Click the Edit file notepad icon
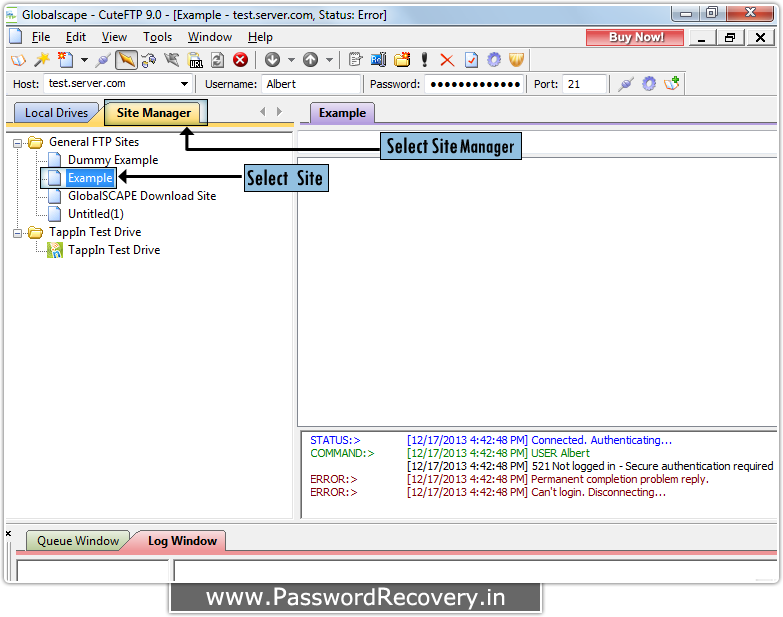The height and width of the screenshot is (617, 783). tap(355, 60)
